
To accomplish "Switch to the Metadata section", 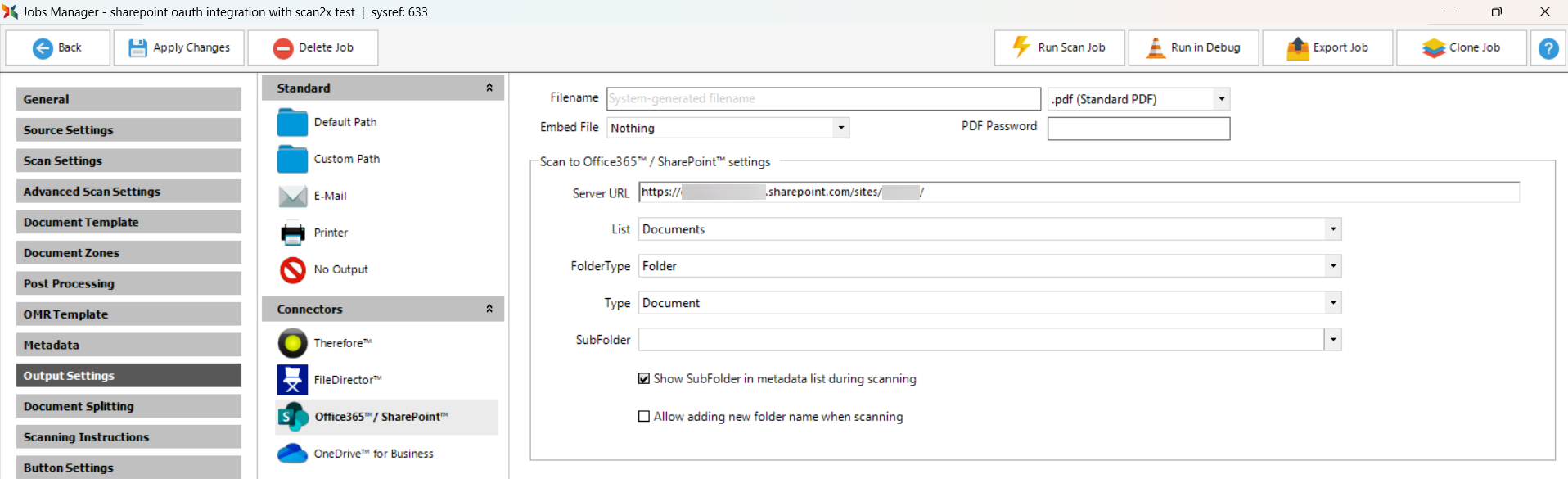I will [x=128, y=345].
